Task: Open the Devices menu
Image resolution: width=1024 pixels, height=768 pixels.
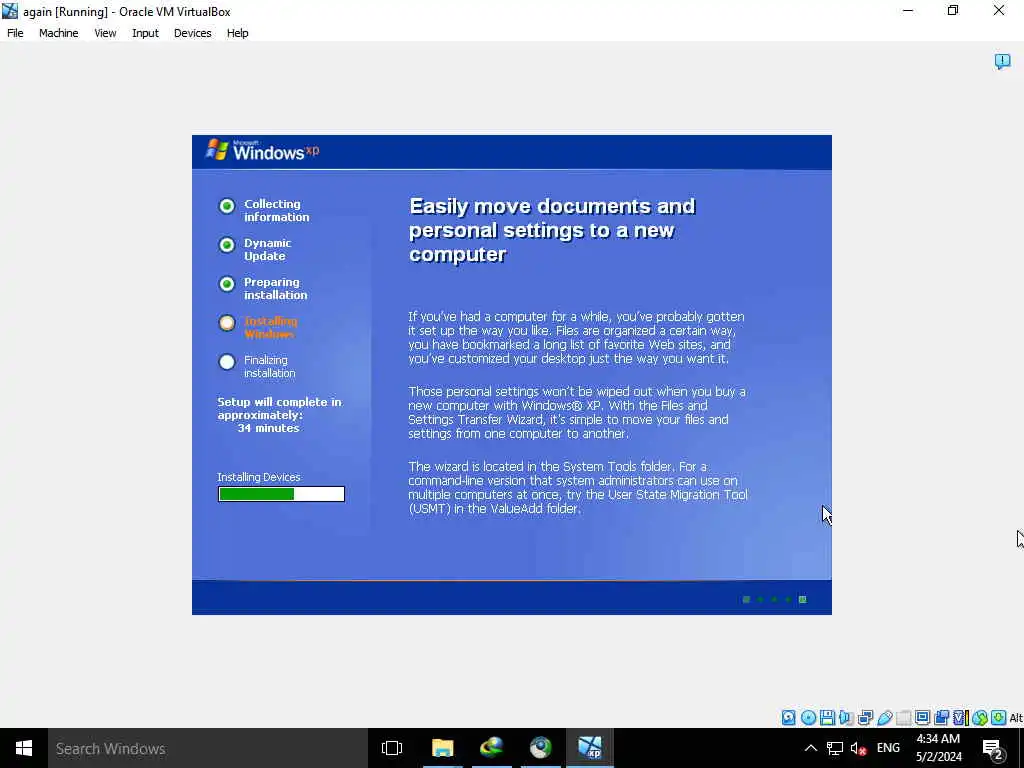Action: 192,33
